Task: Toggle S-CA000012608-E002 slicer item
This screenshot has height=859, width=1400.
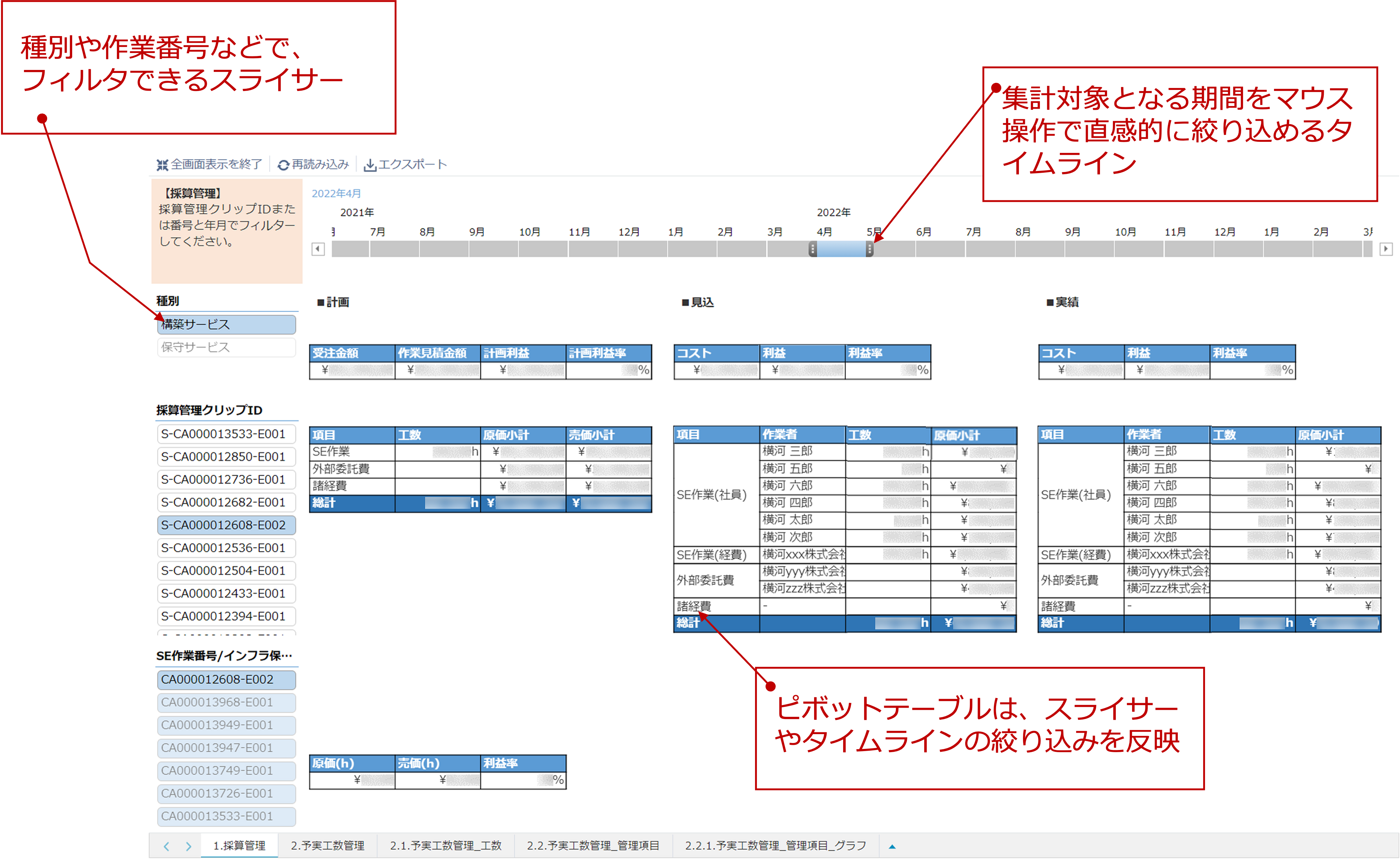Action: pos(226,525)
